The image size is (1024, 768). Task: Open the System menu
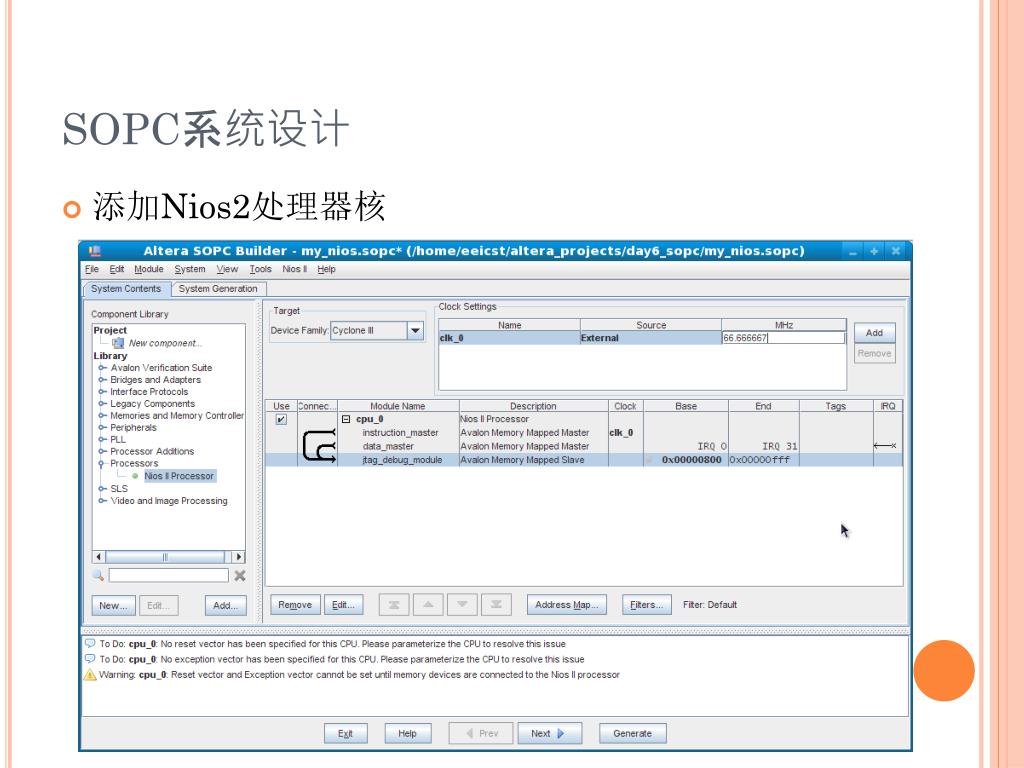(x=189, y=269)
